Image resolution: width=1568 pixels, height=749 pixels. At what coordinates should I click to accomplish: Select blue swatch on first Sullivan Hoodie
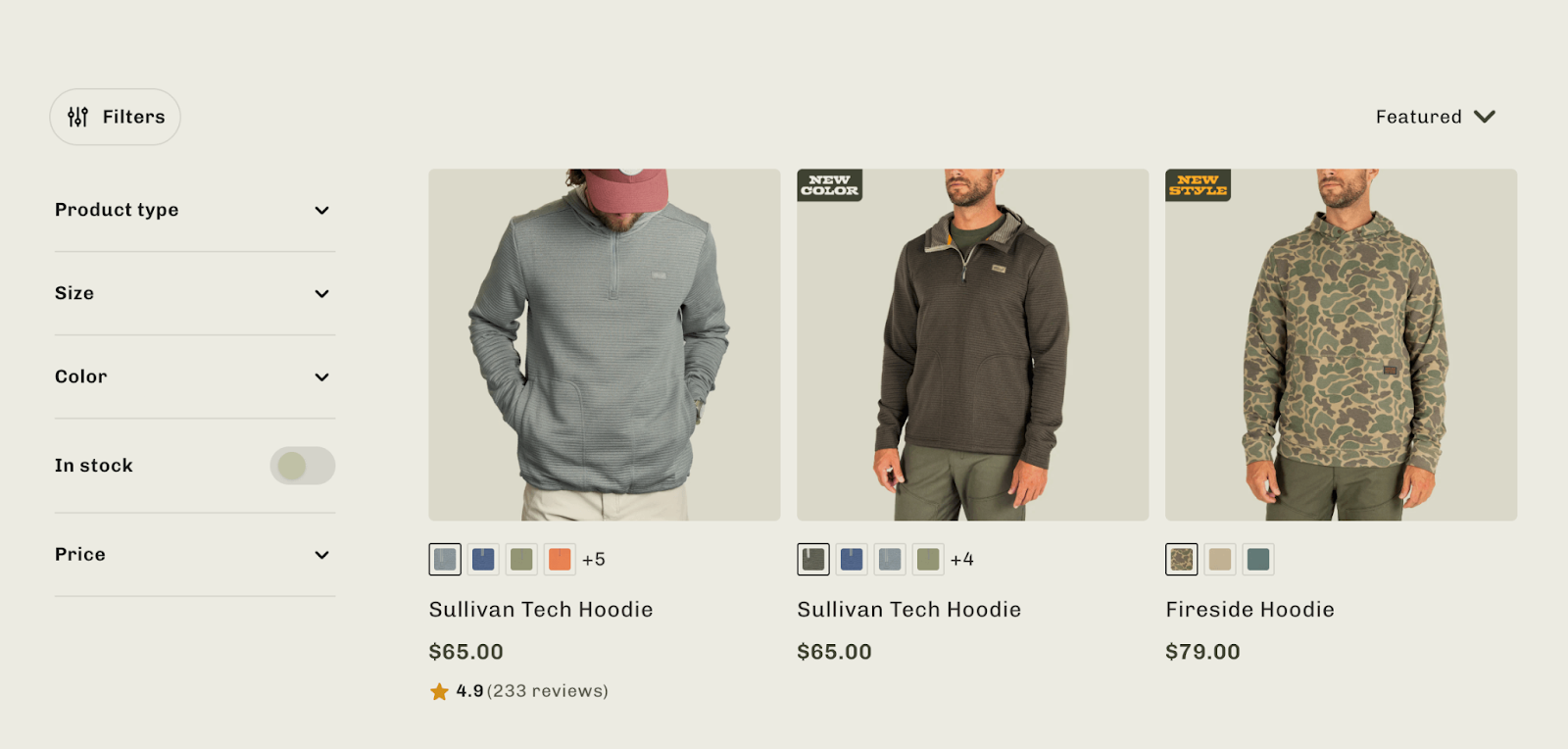(483, 559)
